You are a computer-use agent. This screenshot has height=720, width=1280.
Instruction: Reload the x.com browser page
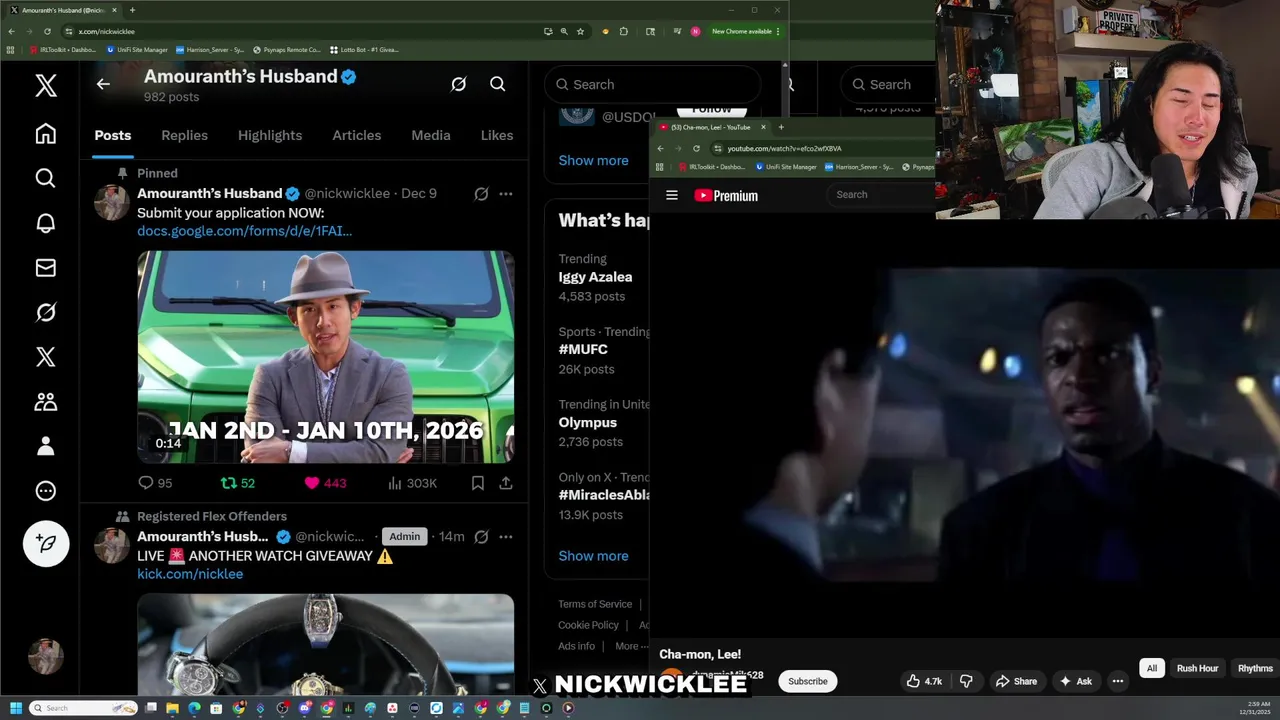pos(47,31)
